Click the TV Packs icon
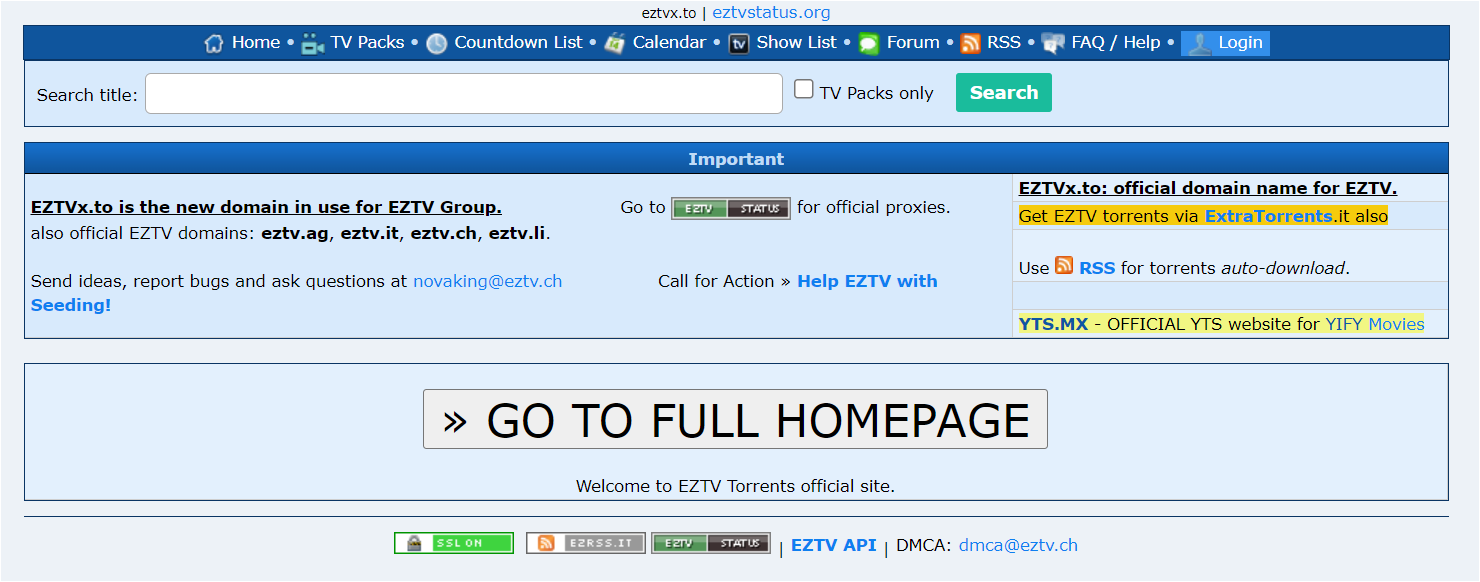Image resolution: width=1480 pixels, height=582 pixels. pos(314,43)
